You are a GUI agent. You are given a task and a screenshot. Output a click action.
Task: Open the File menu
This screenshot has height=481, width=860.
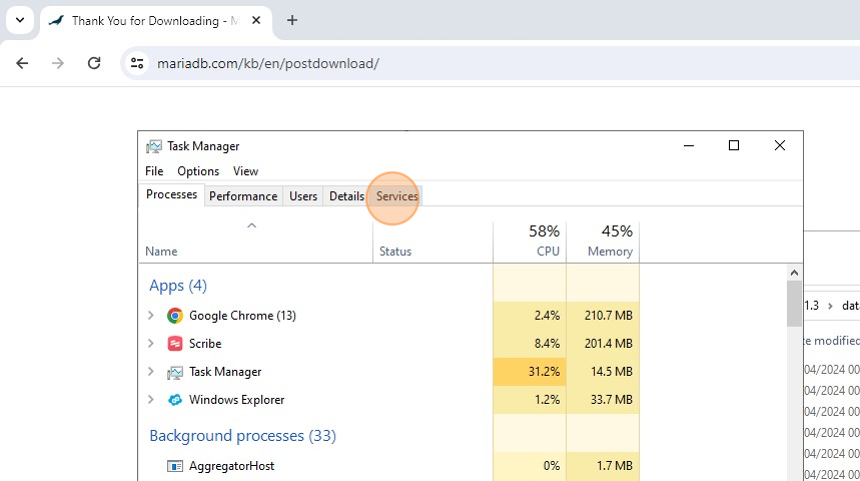point(154,171)
